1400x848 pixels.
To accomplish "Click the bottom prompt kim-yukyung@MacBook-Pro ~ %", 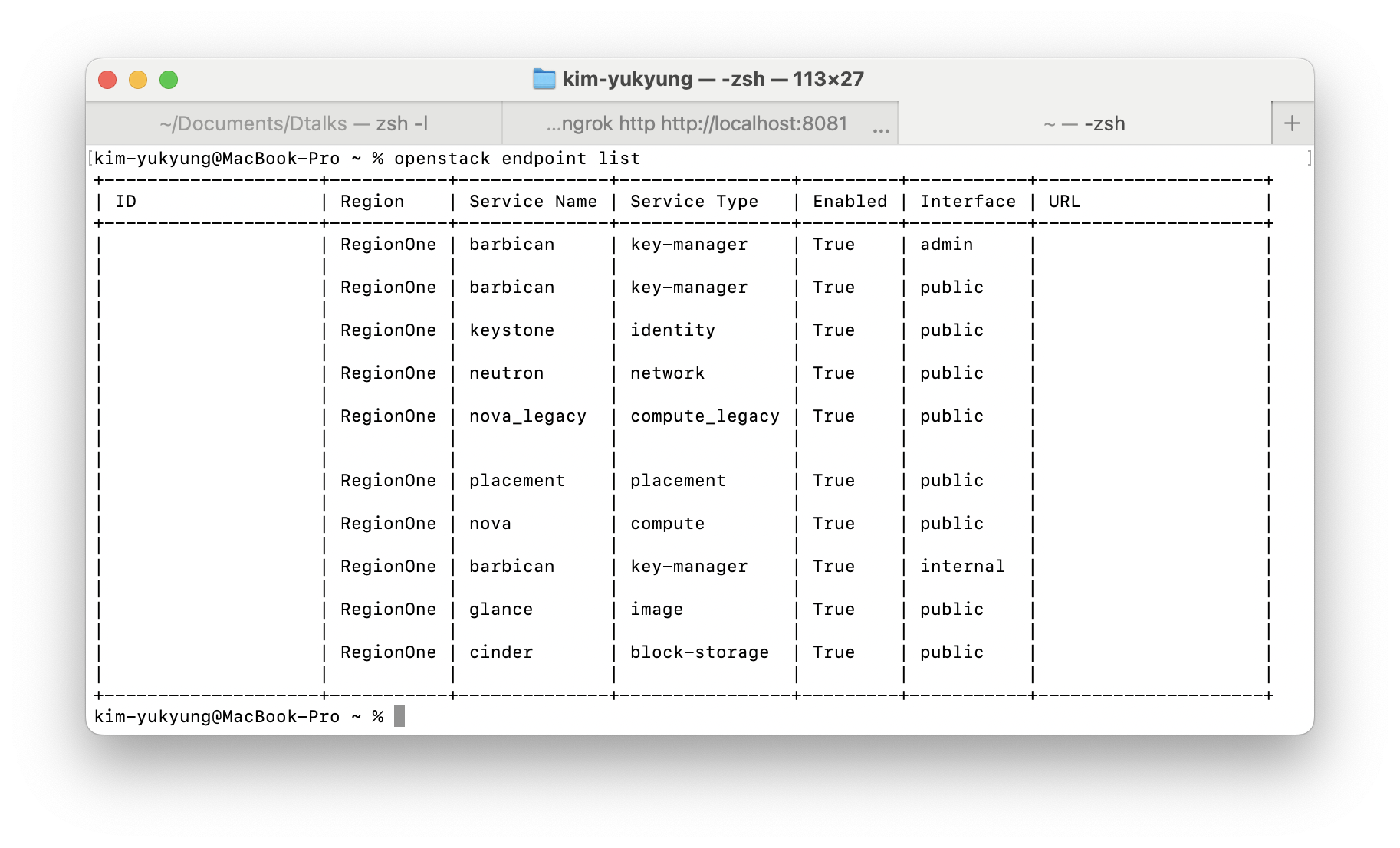I will coord(238,717).
